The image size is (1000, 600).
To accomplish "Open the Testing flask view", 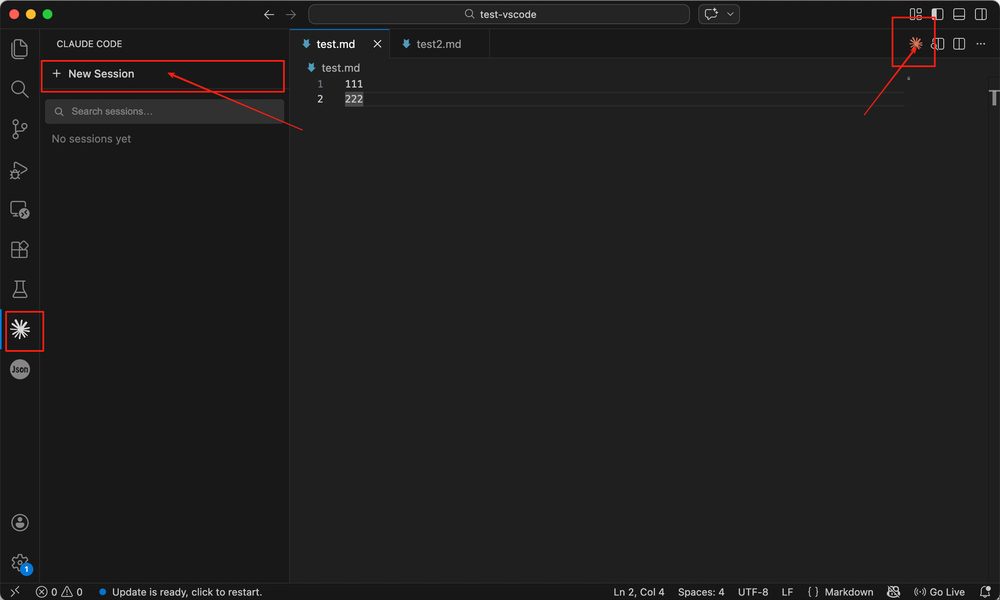I will tap(19, 290).
